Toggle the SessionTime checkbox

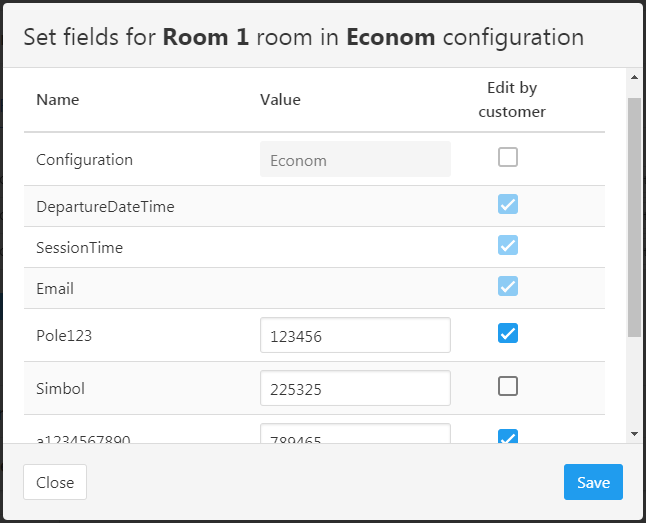tap(508, 246)
